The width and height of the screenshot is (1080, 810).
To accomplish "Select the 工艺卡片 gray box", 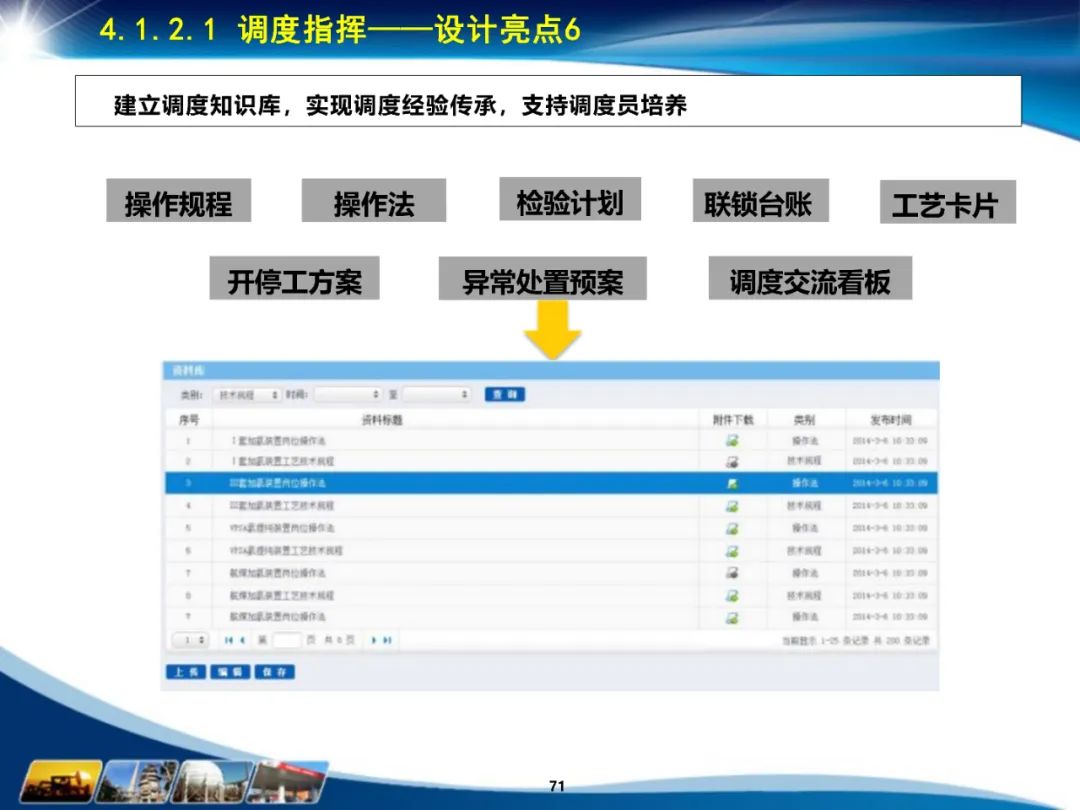I will [948, 202].
